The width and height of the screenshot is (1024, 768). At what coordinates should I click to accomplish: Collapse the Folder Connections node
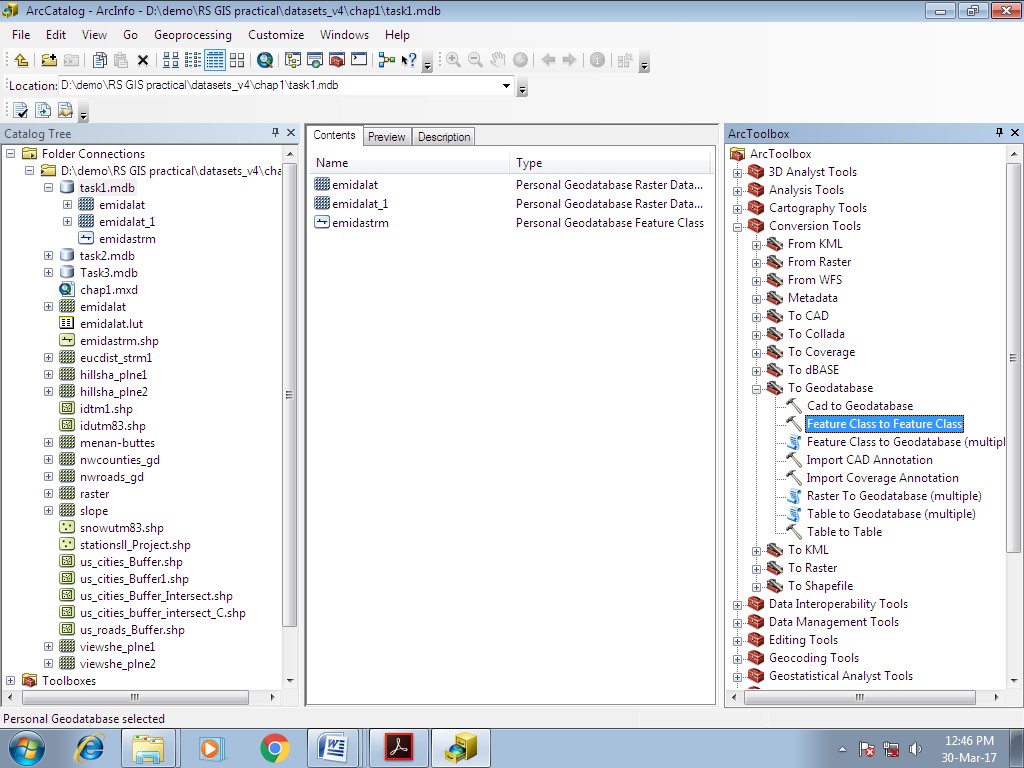coord(10,153)
